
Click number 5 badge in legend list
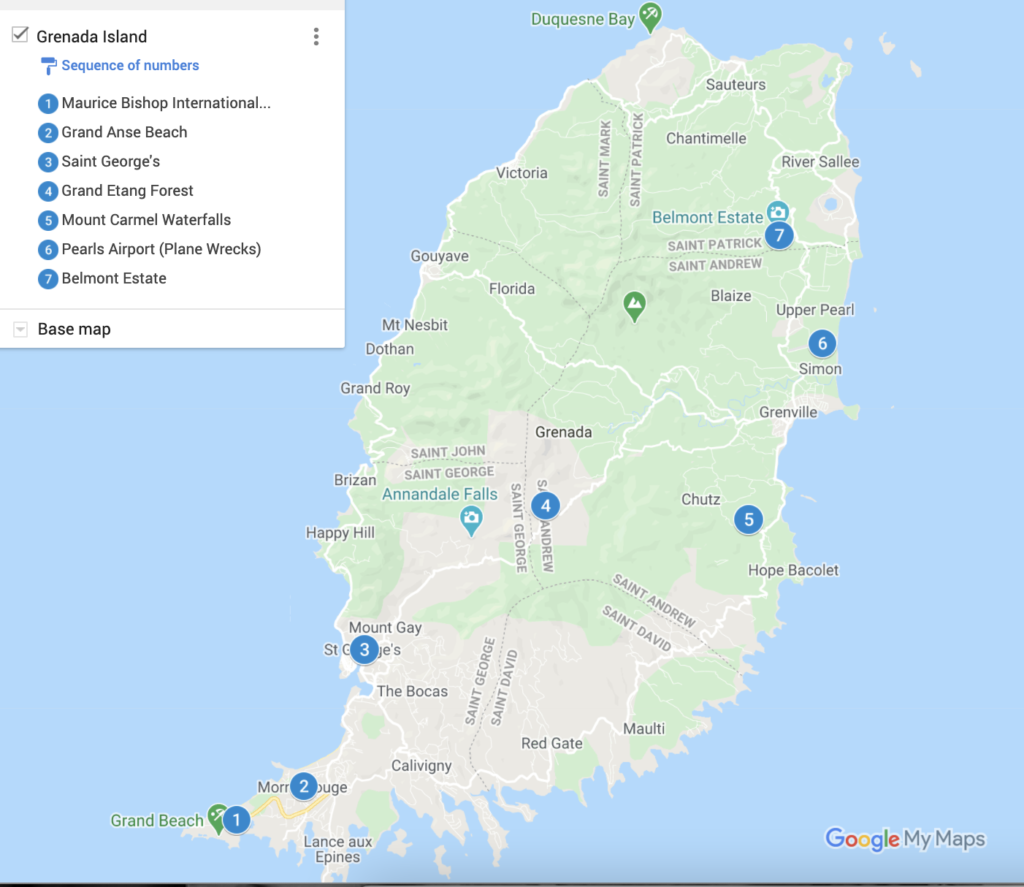click(48, 220)
